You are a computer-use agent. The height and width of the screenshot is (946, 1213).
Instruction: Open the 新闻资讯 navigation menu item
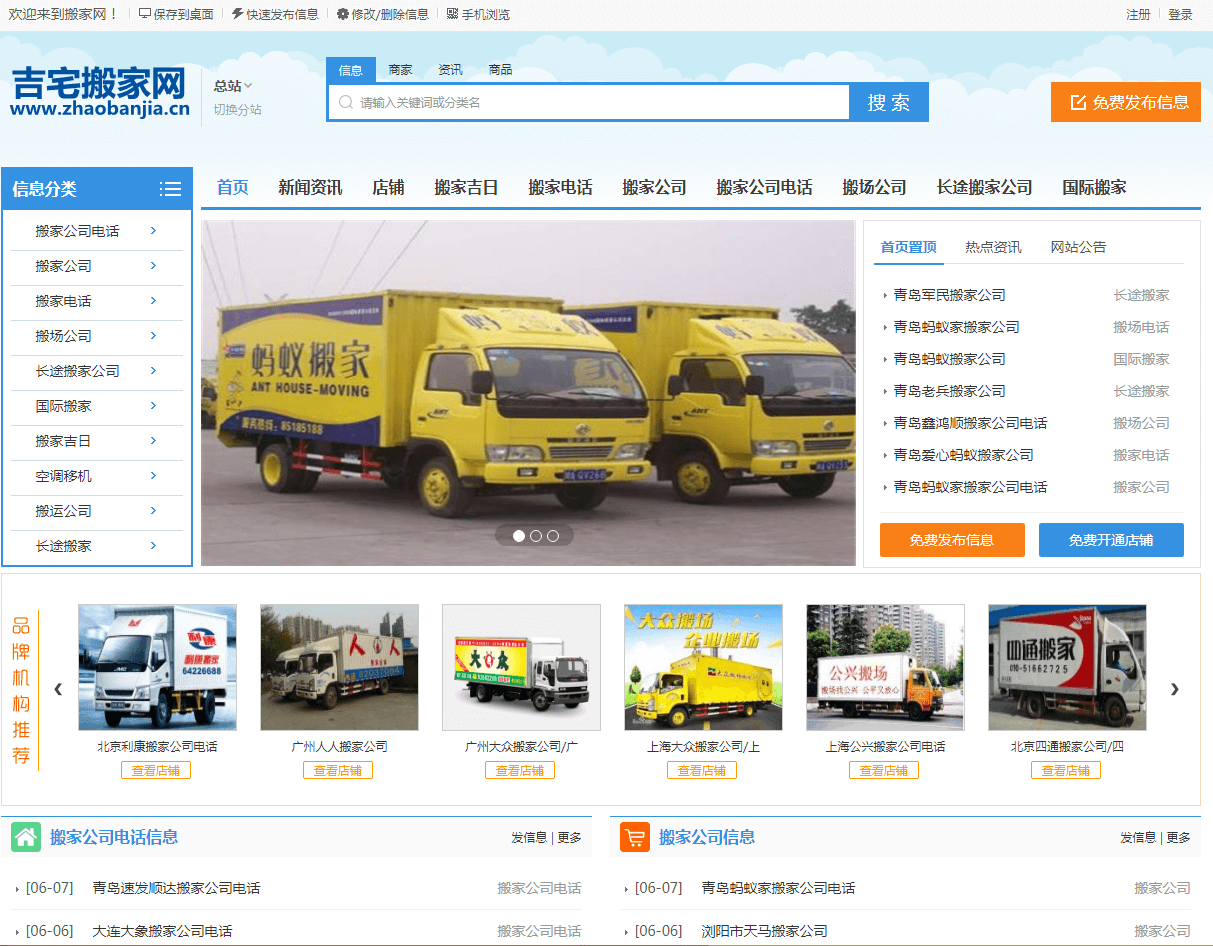pos(310,187)
